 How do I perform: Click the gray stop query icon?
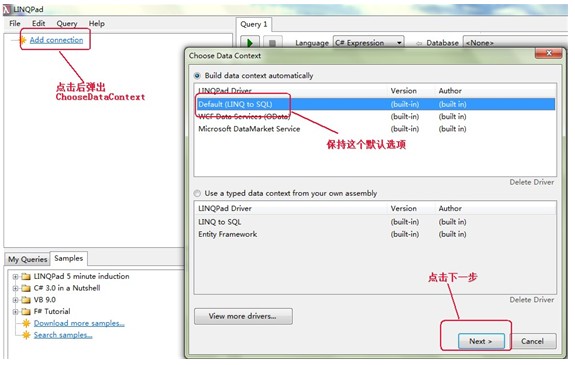click(272, 43)
